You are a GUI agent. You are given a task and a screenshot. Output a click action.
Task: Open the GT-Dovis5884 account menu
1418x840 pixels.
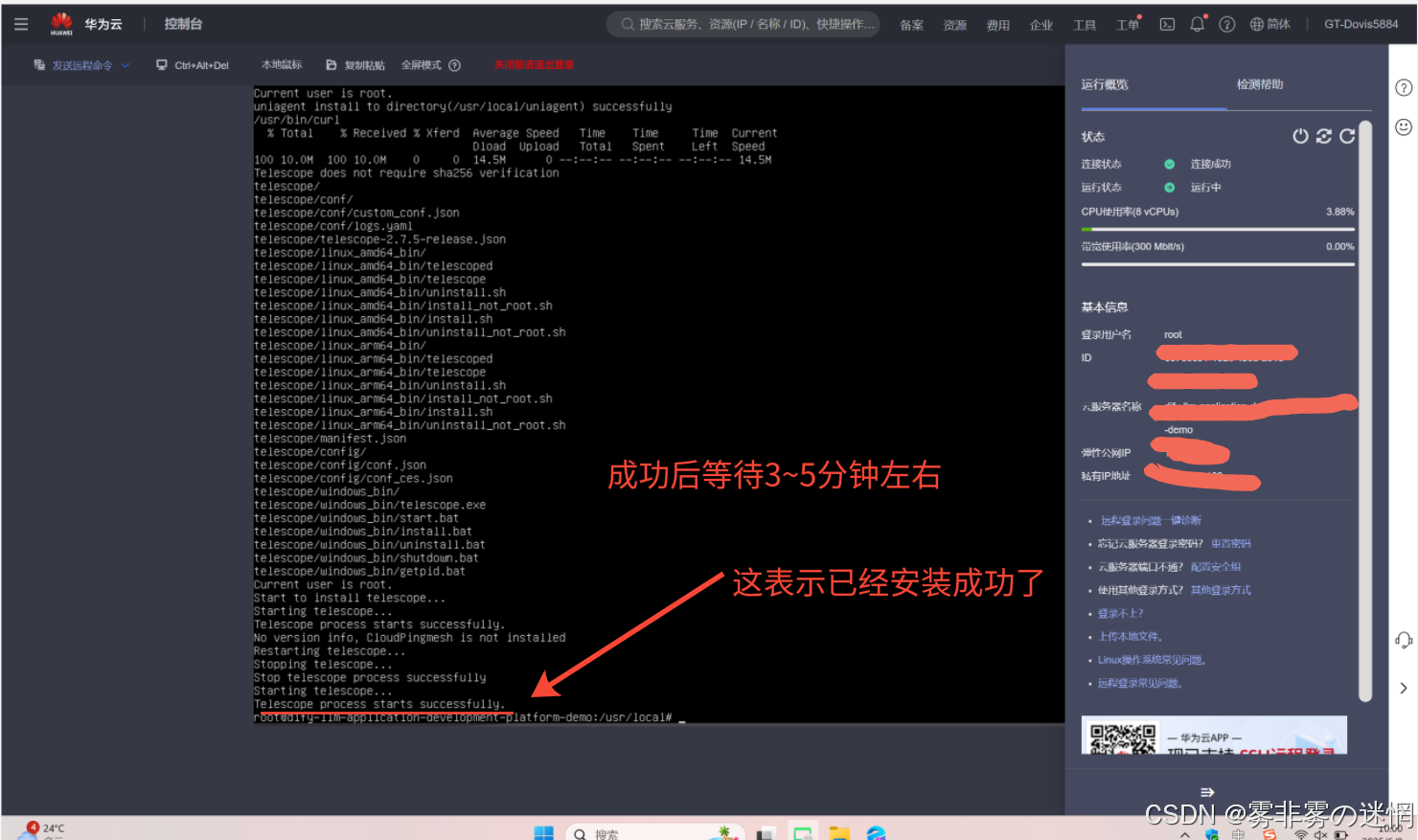(1361, 25)
